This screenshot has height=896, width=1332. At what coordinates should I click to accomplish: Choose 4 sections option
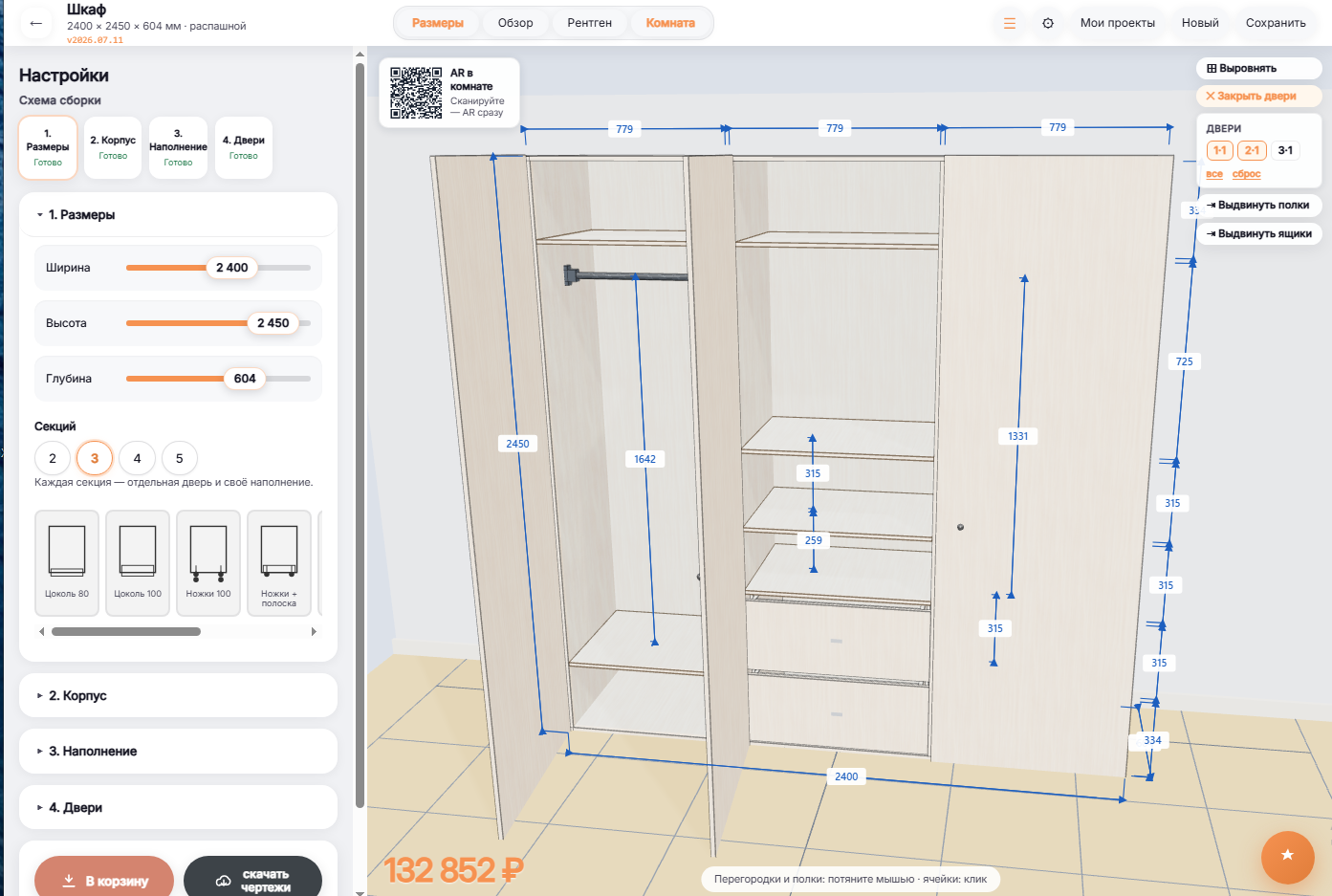[x=137, y=458]
